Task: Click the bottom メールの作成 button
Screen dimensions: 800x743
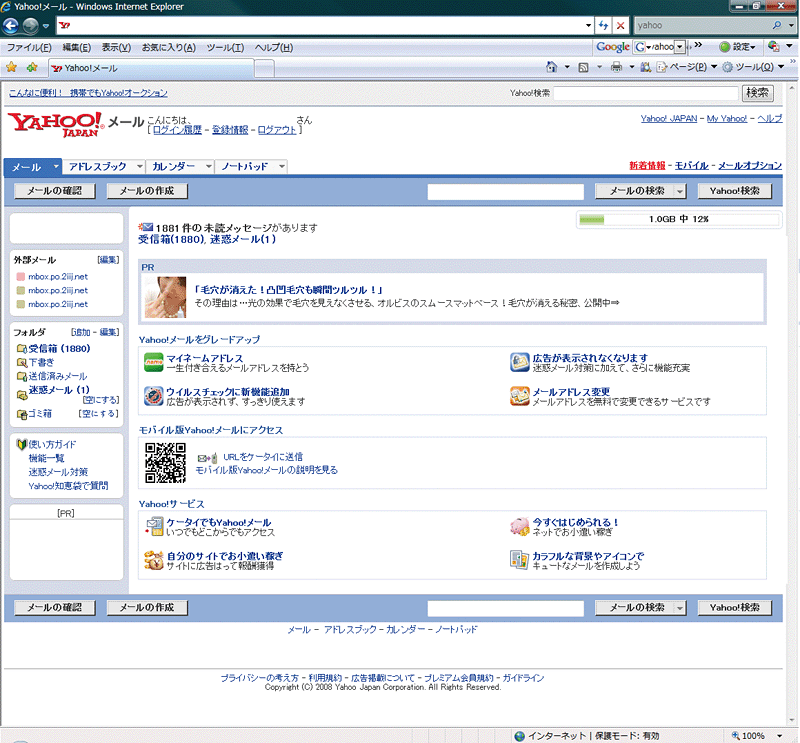Action: click(x=147, y=607)
